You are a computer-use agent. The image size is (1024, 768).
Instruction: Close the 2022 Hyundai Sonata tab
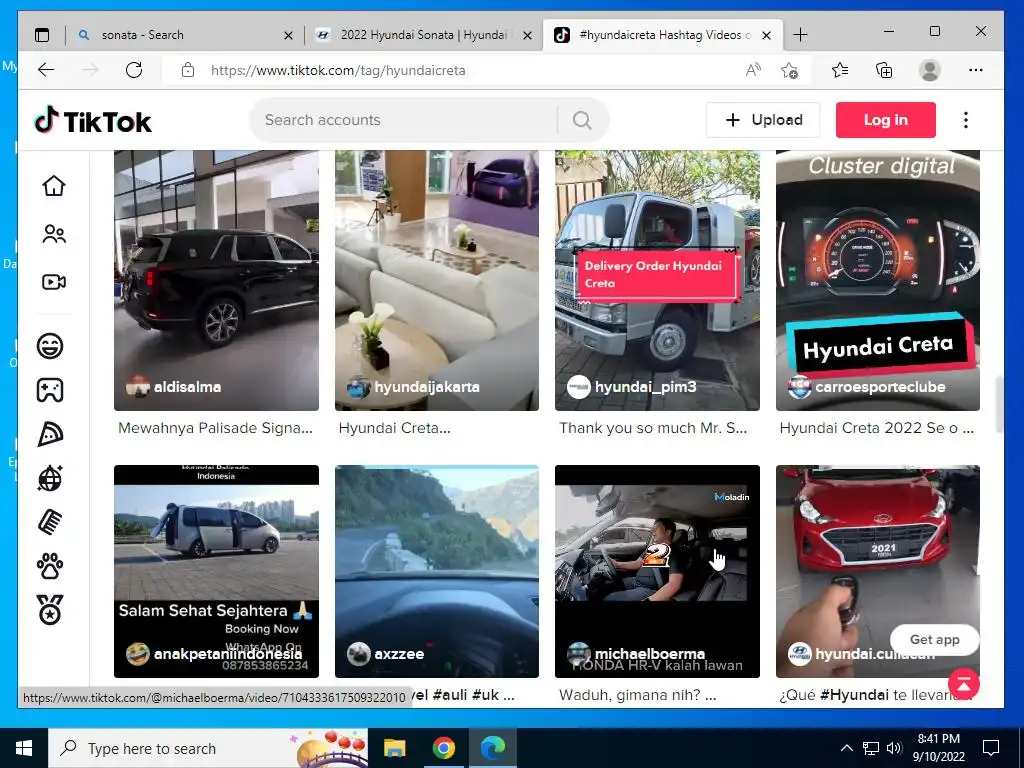click(x=528, y=35)
